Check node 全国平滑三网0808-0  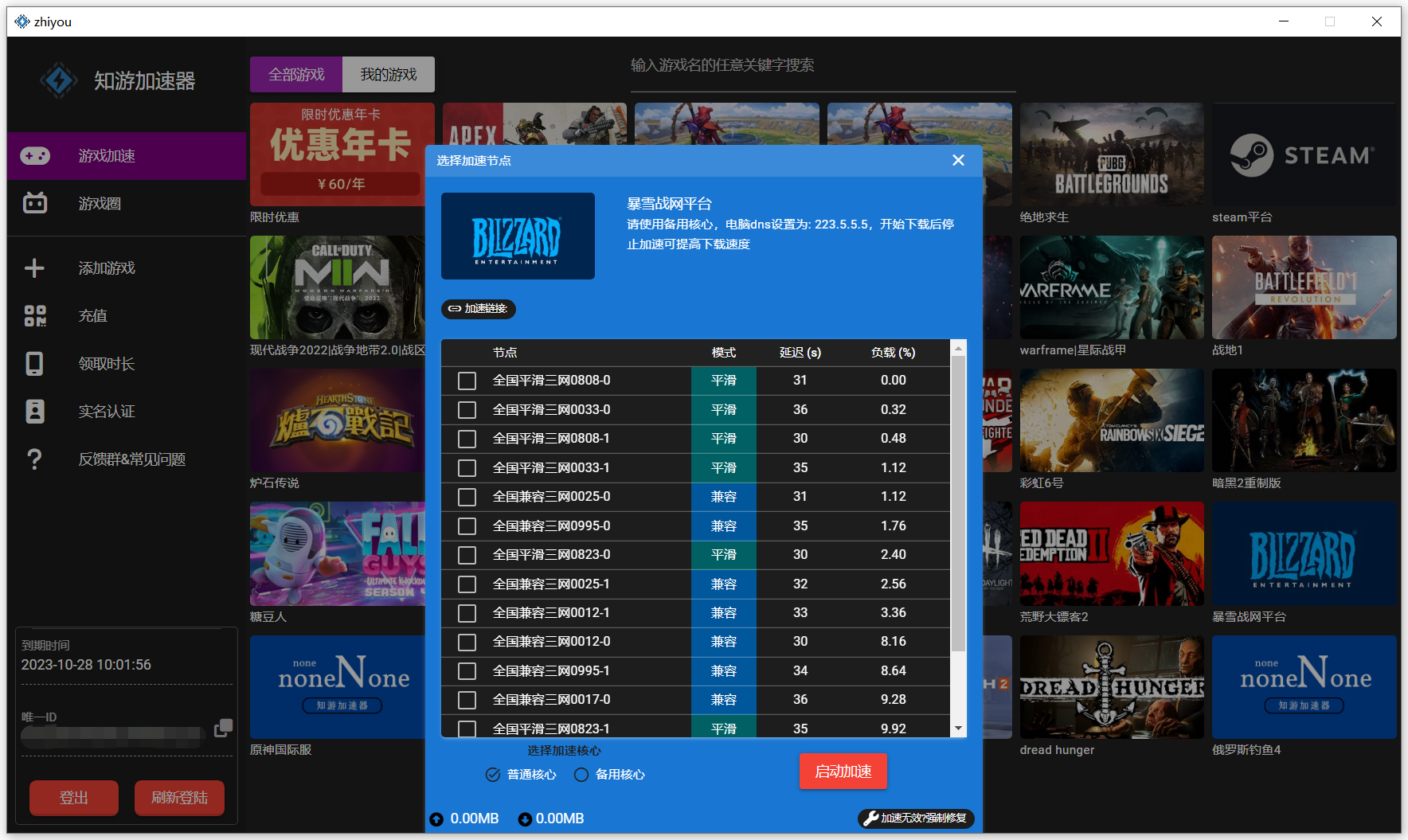click(x=467, y=381)
